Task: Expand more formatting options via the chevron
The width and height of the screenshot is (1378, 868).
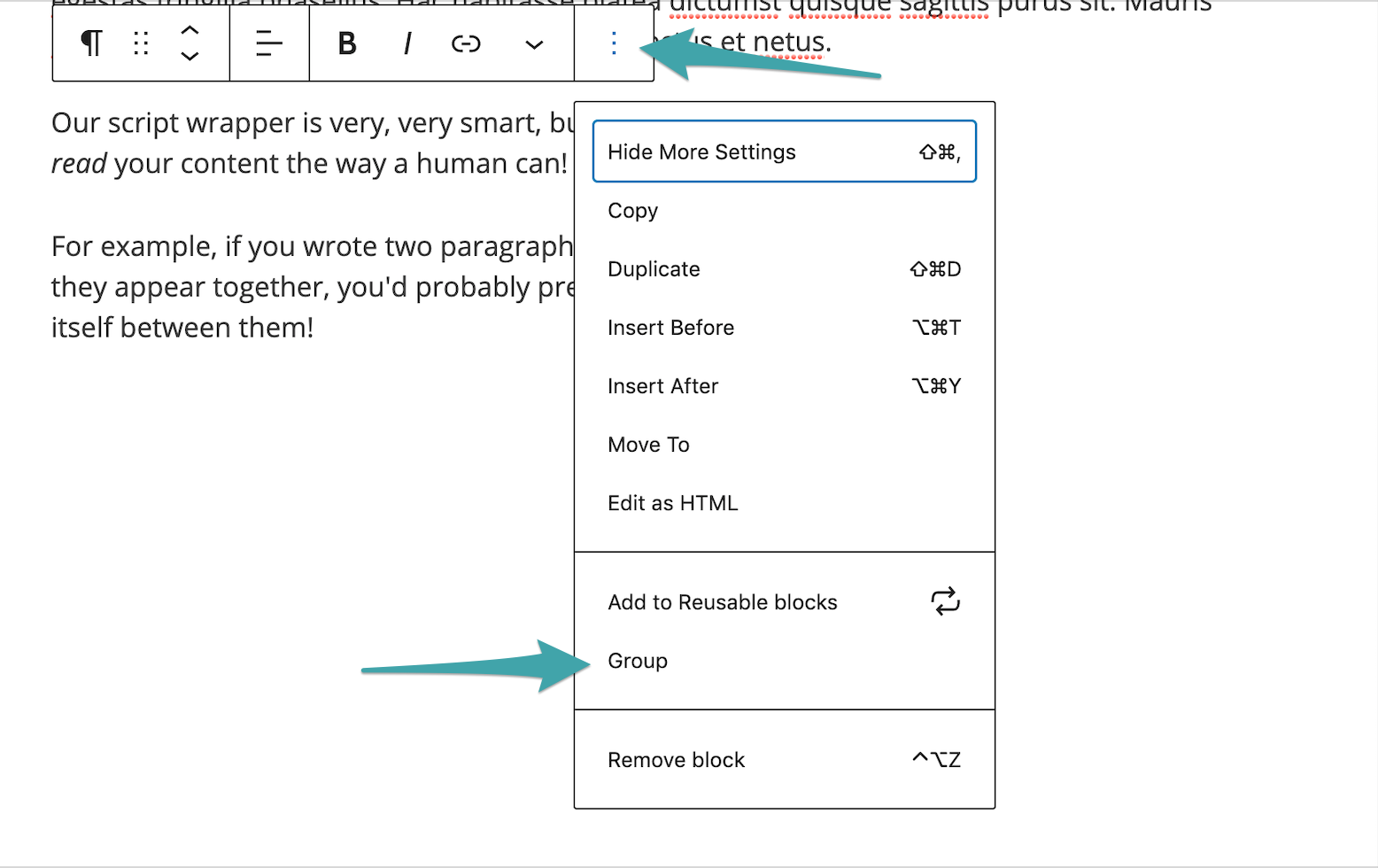Action: 533,43
